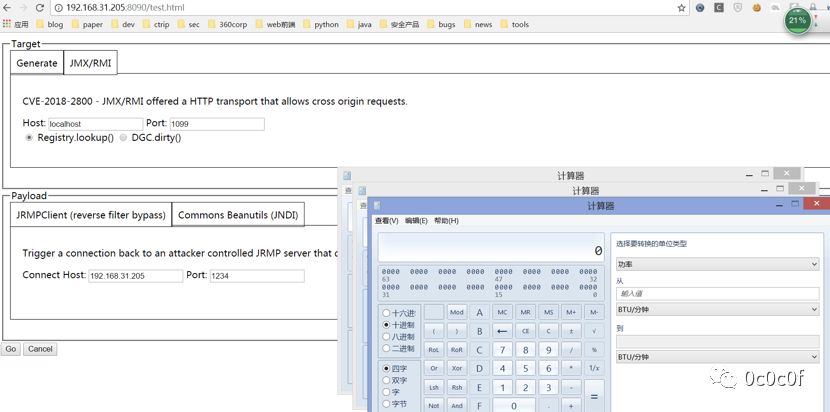
Task: Reload the test.html page
Action: pyautogui.click(x=40, y=7)
